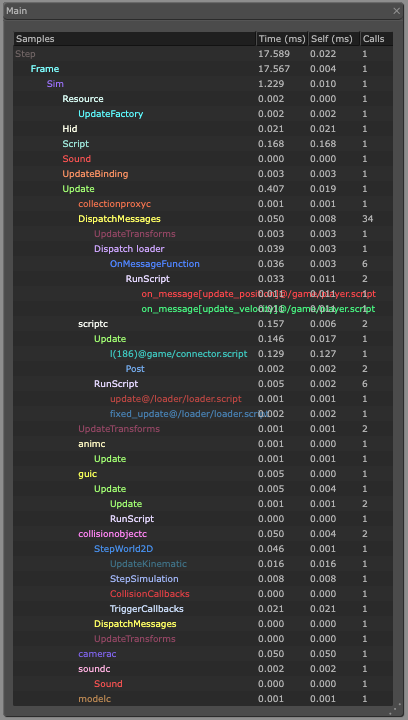408x720 pixels.
Task: Click the 17.589 time value for Step
Action: (x=274, y=54)
